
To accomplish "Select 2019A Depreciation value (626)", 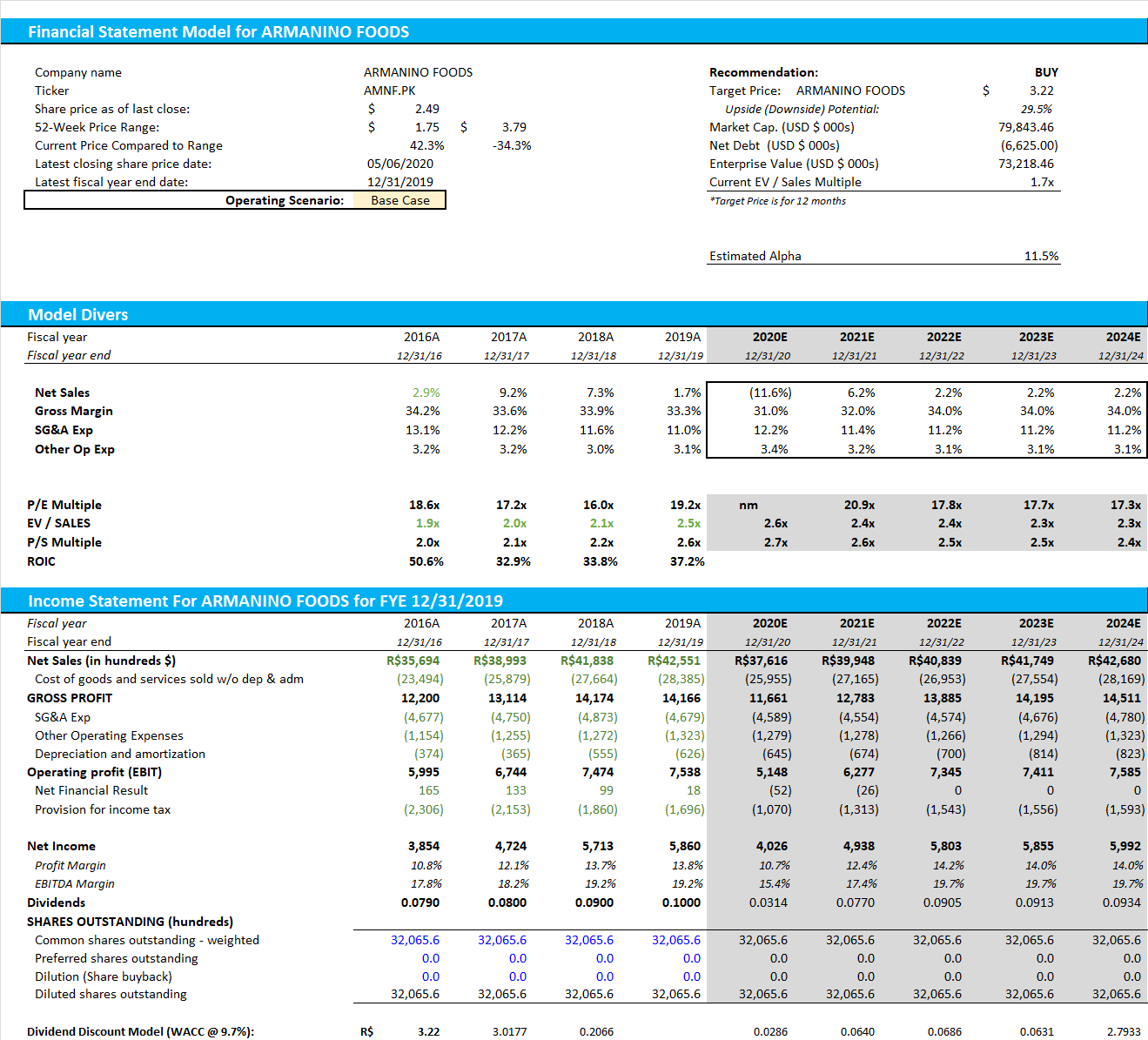I will point(689,754).
